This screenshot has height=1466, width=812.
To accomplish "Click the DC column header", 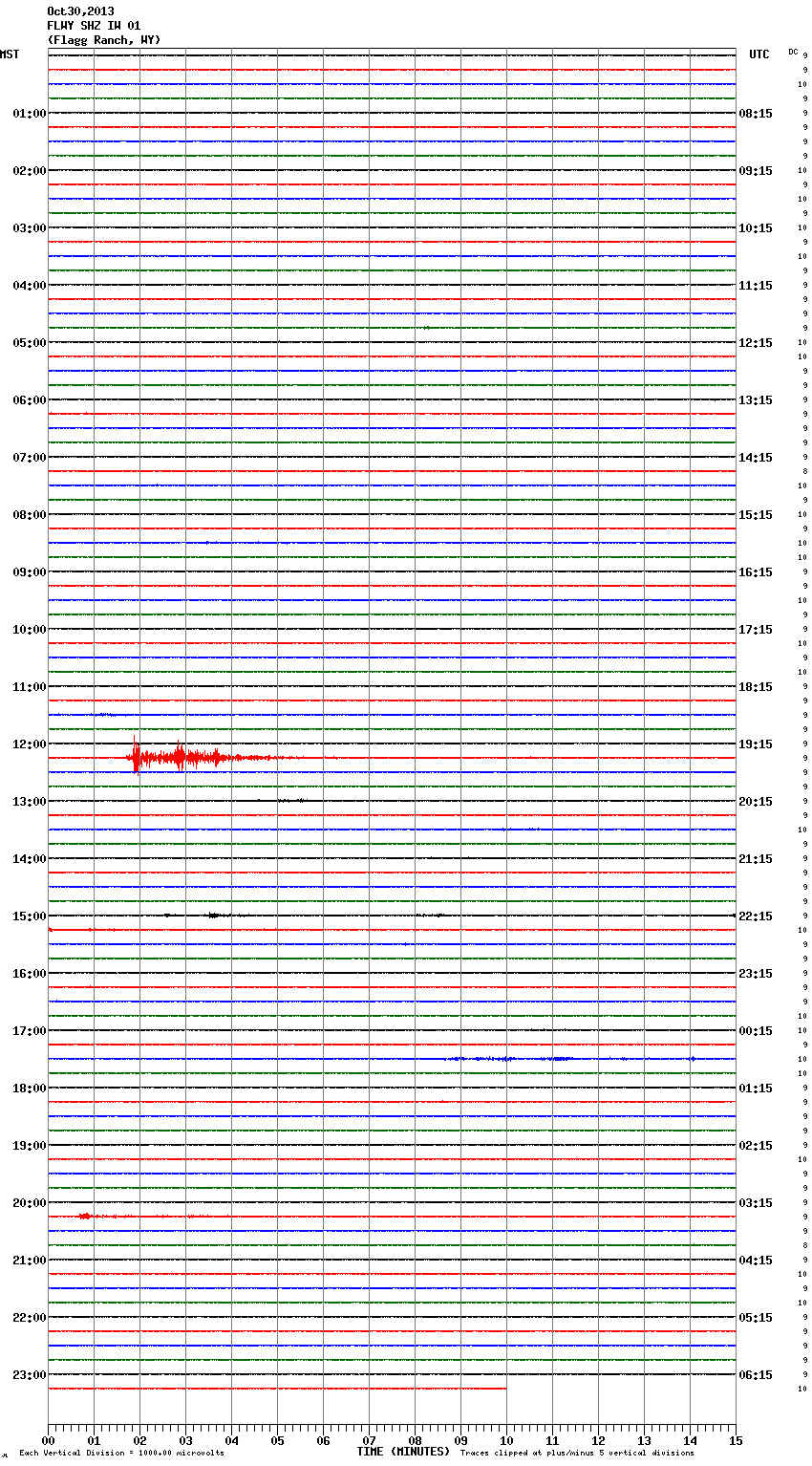I will (793, 52).
